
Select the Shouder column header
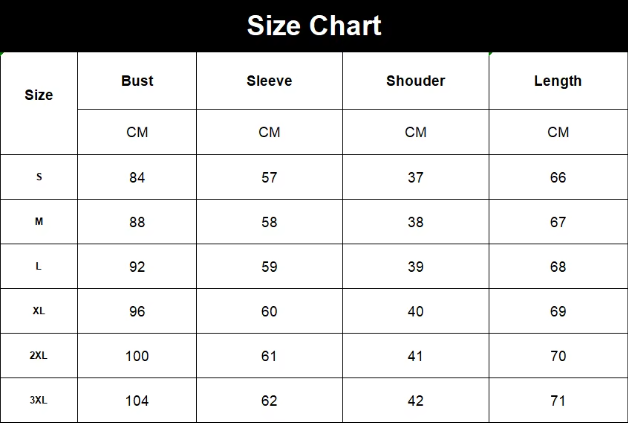coord(415,81)
